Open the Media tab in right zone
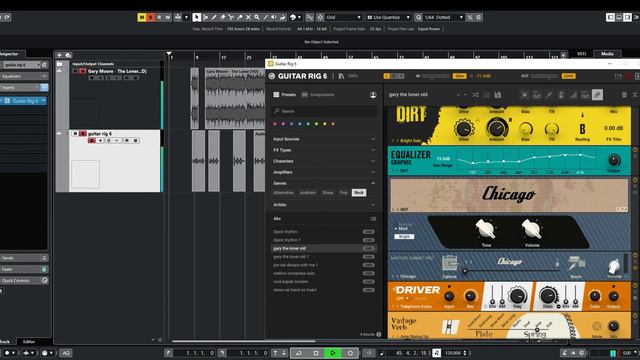The image size is (640, 360). (607, 54)
